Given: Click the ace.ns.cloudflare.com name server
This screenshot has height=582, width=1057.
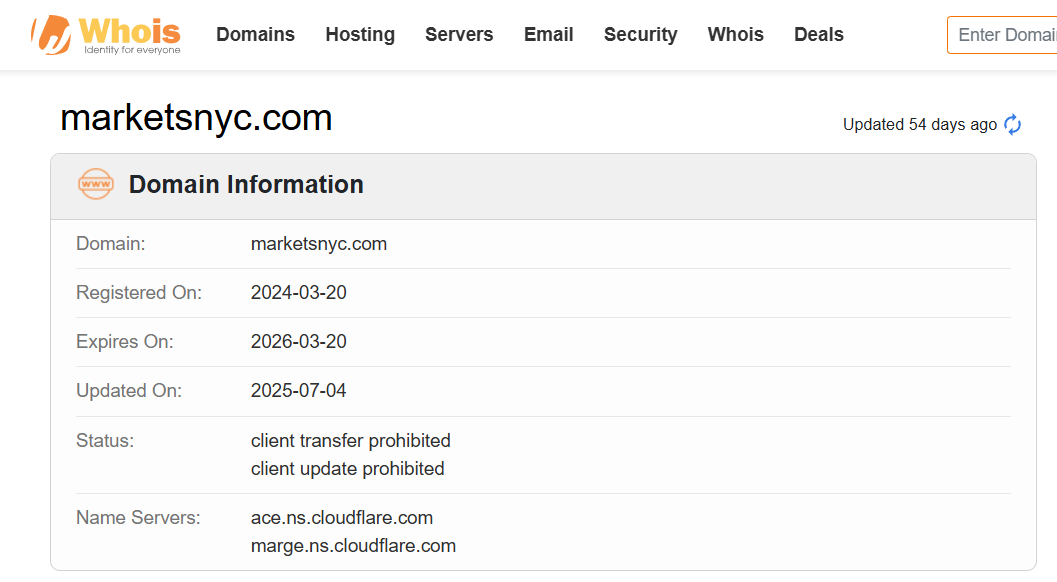Looking at the screenshot, I should pyautogui.click(x=342, y=518).
